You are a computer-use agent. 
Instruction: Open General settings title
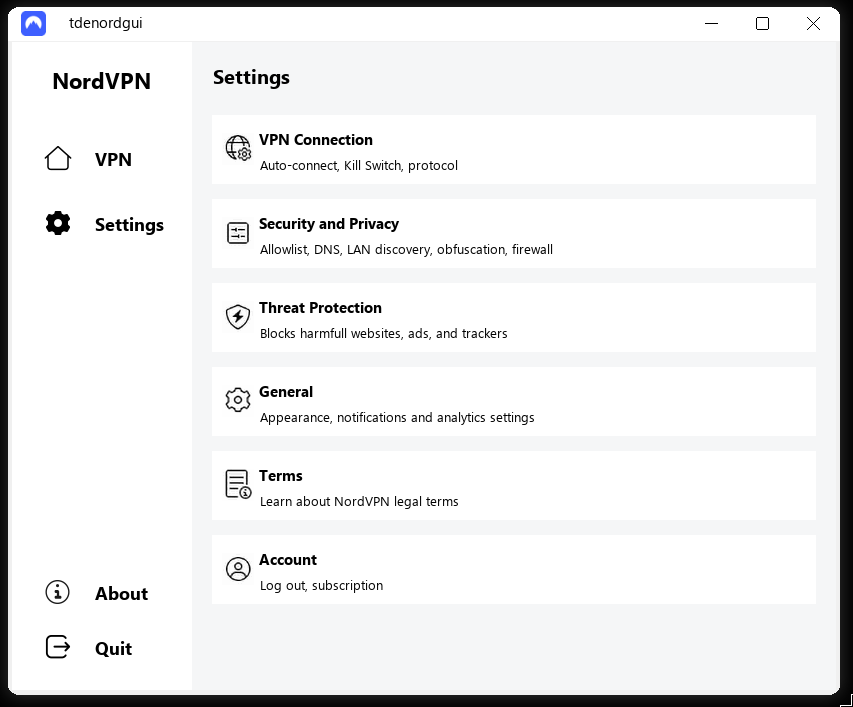click(286, 392)
